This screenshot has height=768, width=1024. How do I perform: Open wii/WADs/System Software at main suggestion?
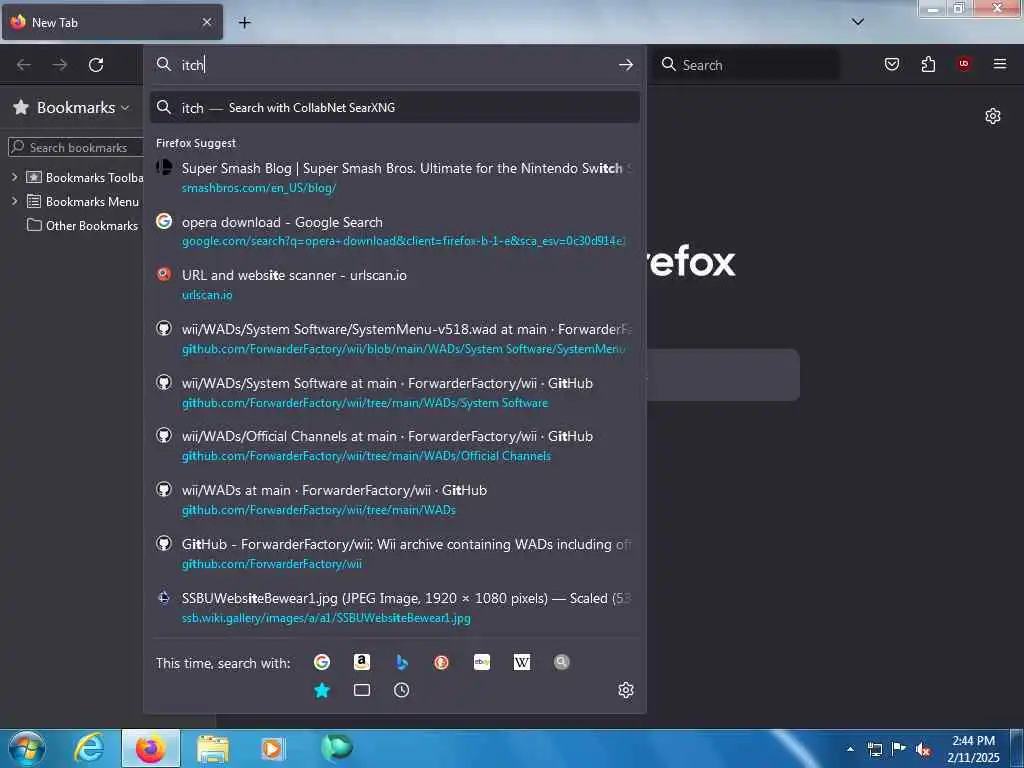(394, 392)
